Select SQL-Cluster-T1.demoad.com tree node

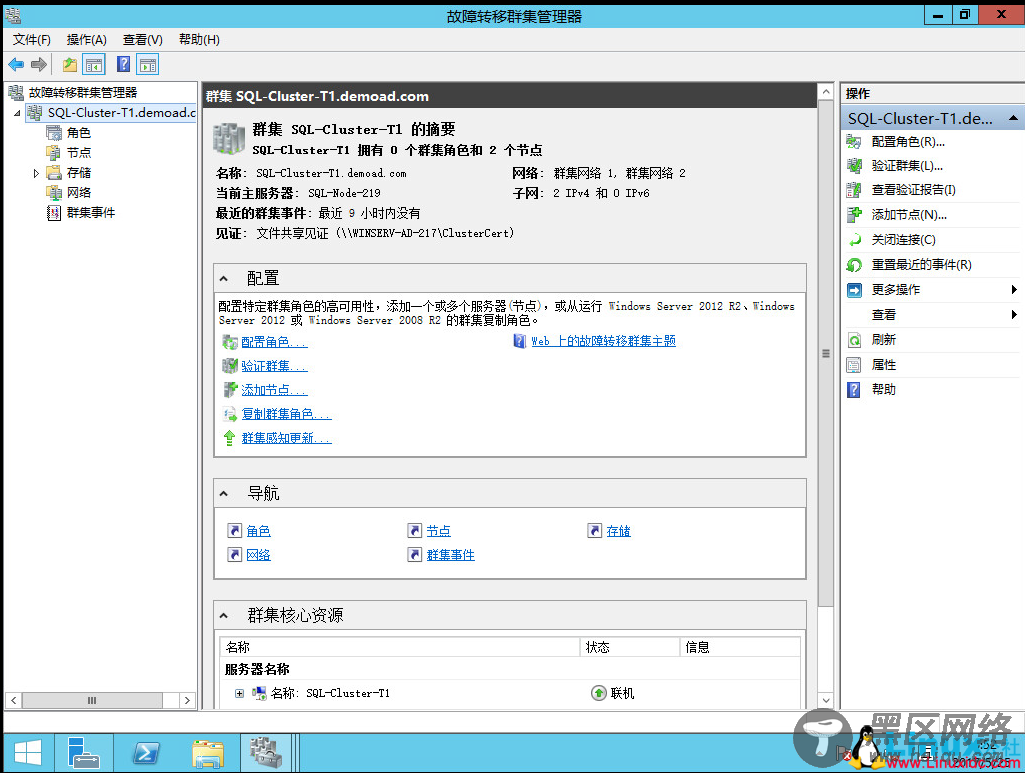[x=122, y=112]
